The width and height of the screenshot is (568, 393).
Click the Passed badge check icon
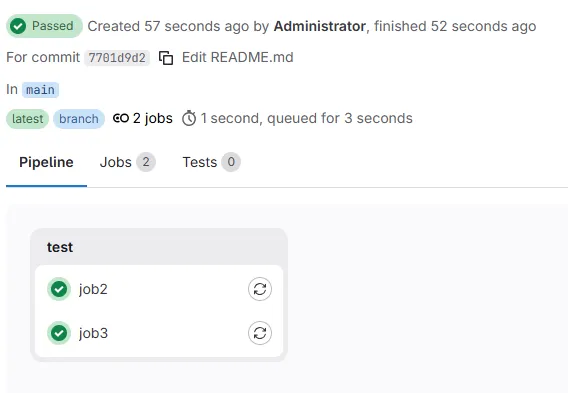18,26
